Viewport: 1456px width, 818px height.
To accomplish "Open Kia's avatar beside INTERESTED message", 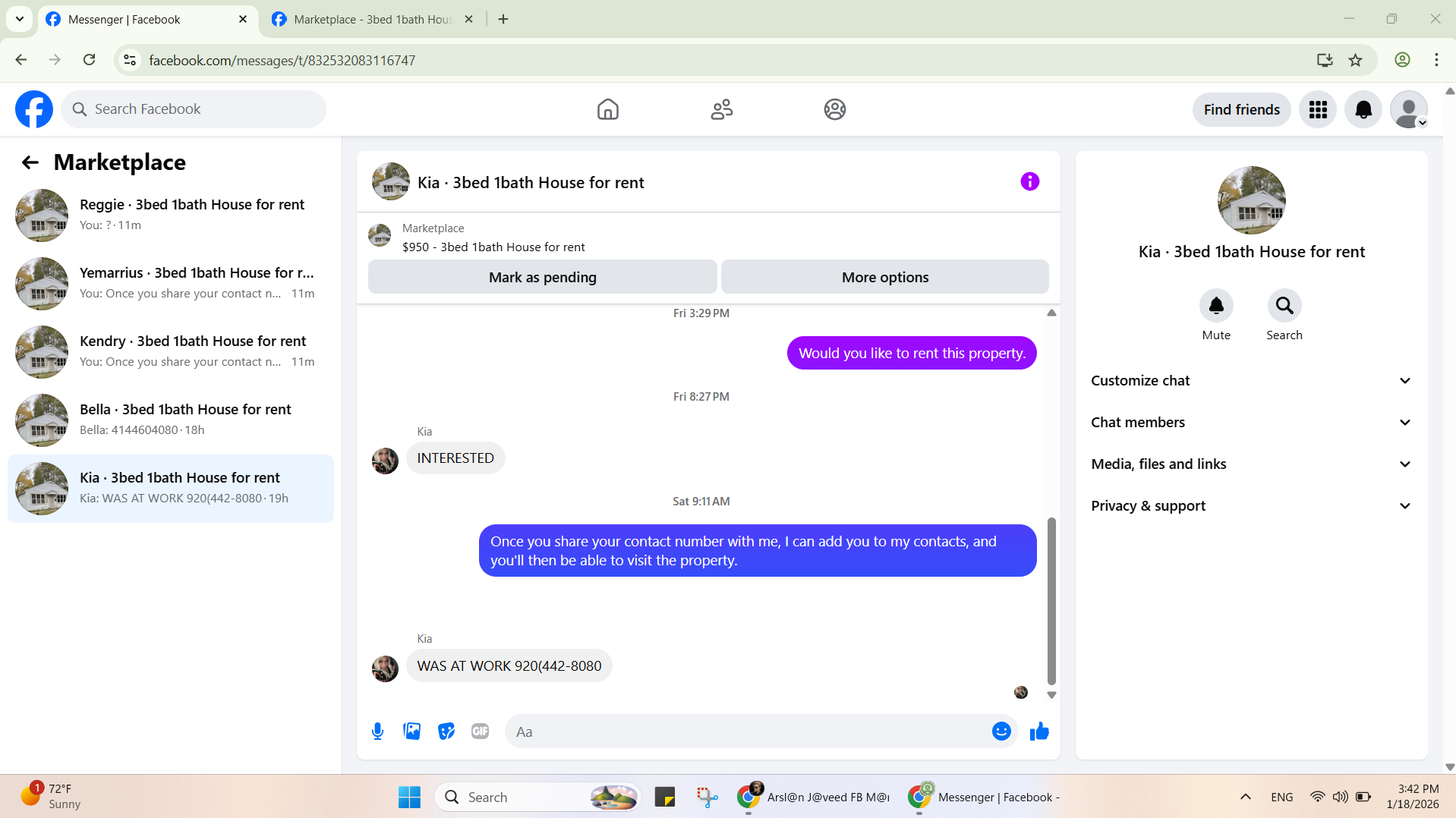I will 385,460.
